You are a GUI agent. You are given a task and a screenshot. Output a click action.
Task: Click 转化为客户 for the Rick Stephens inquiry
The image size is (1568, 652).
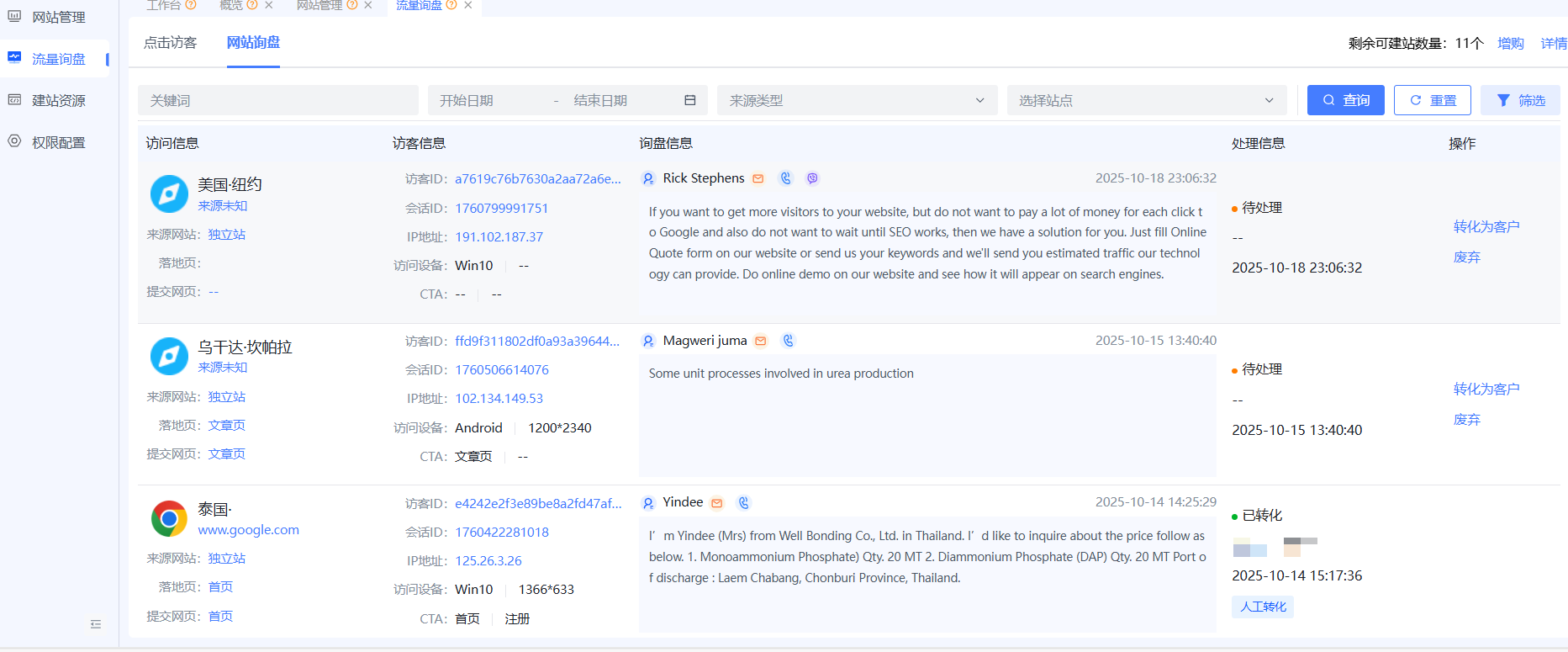pos(1486,226)
